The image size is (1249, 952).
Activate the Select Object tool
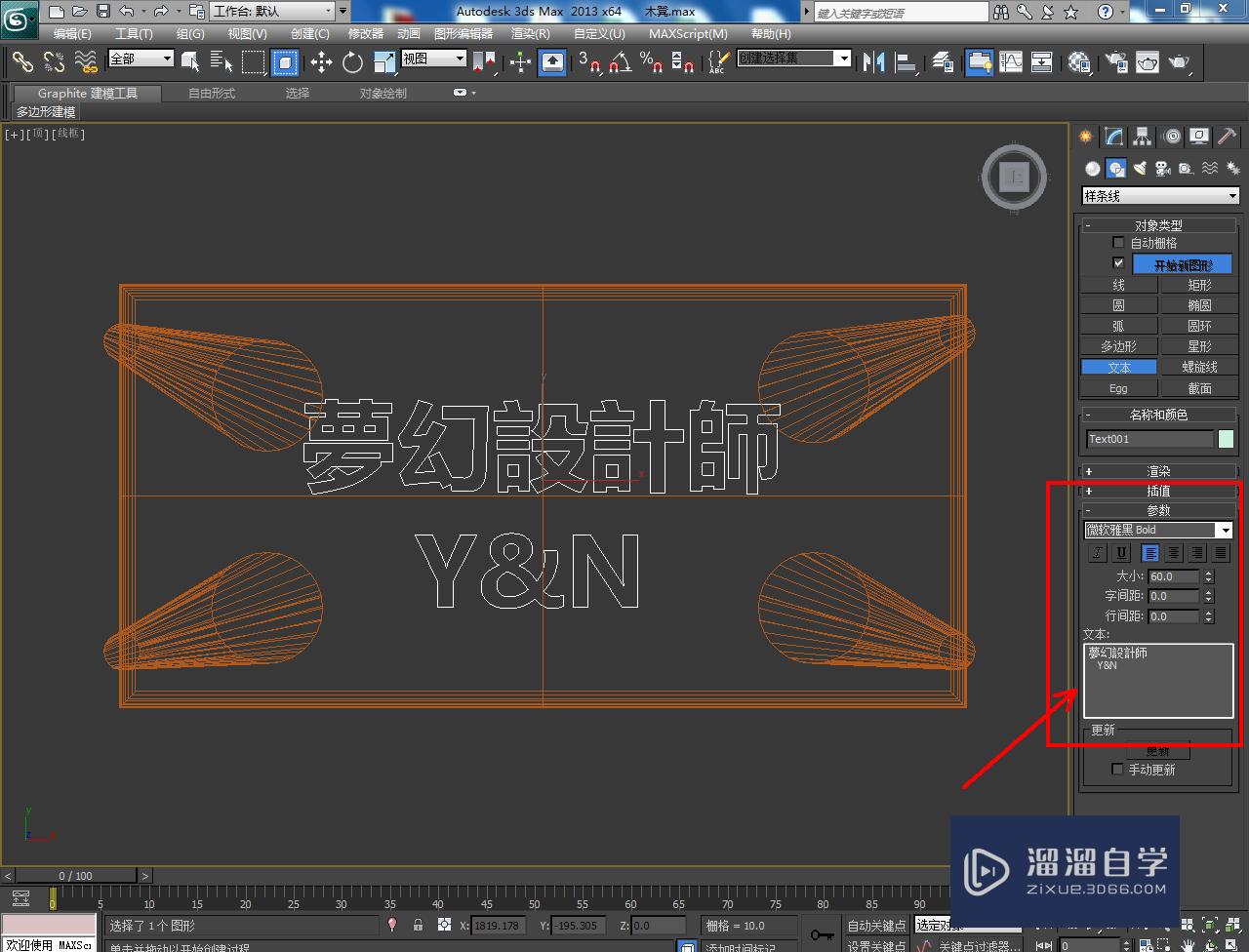190,62
